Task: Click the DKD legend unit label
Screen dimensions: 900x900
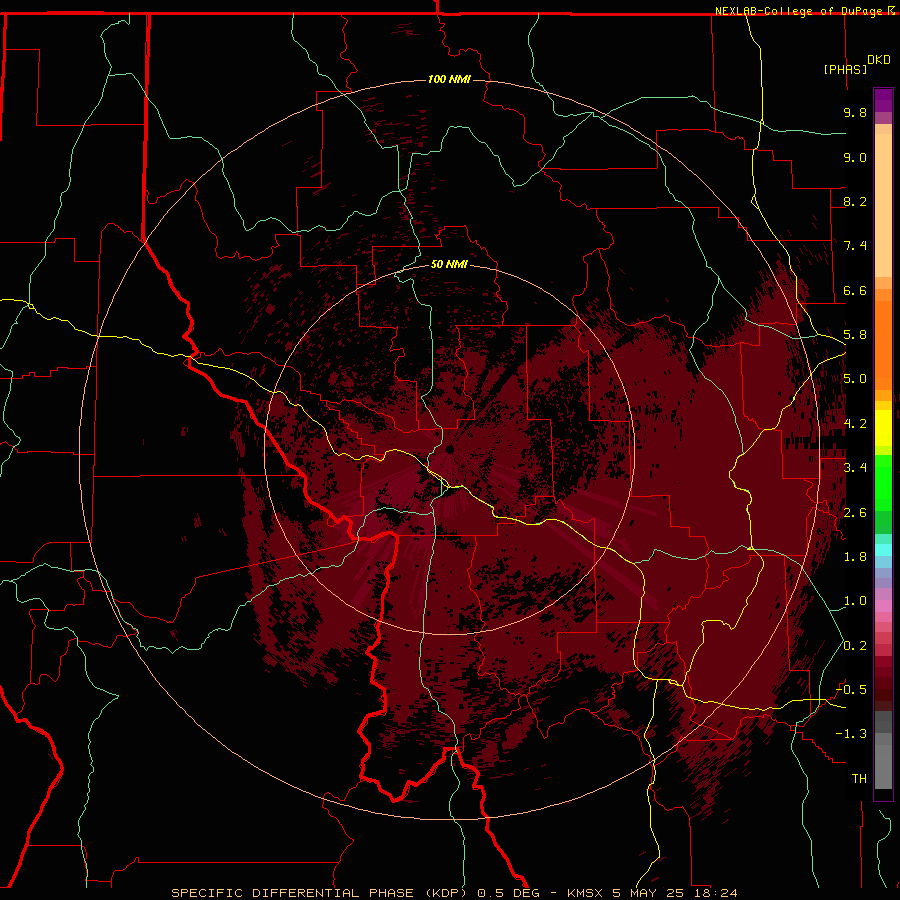Action: [879, 60]
